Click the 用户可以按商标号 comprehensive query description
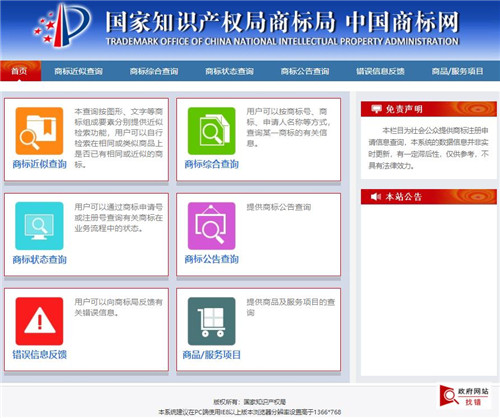This screenshot has width=500, height=418. point(289,127)
